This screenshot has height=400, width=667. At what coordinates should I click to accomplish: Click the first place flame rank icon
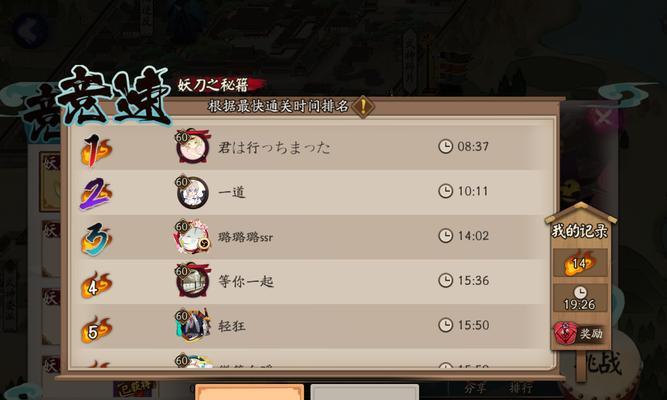pyautogui.click(x=96, y=150)
